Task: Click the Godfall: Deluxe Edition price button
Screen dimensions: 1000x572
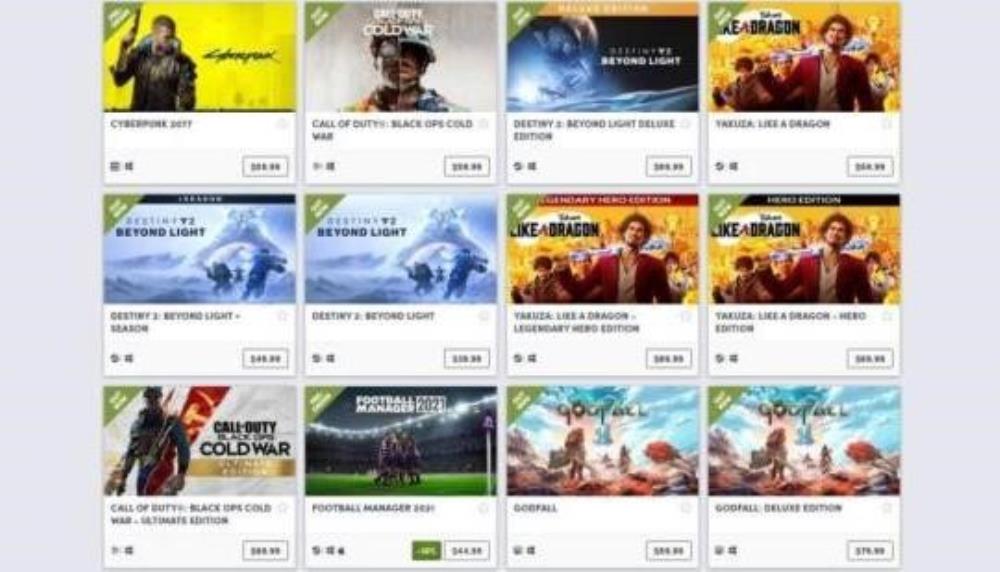Action: coord(870,551)
